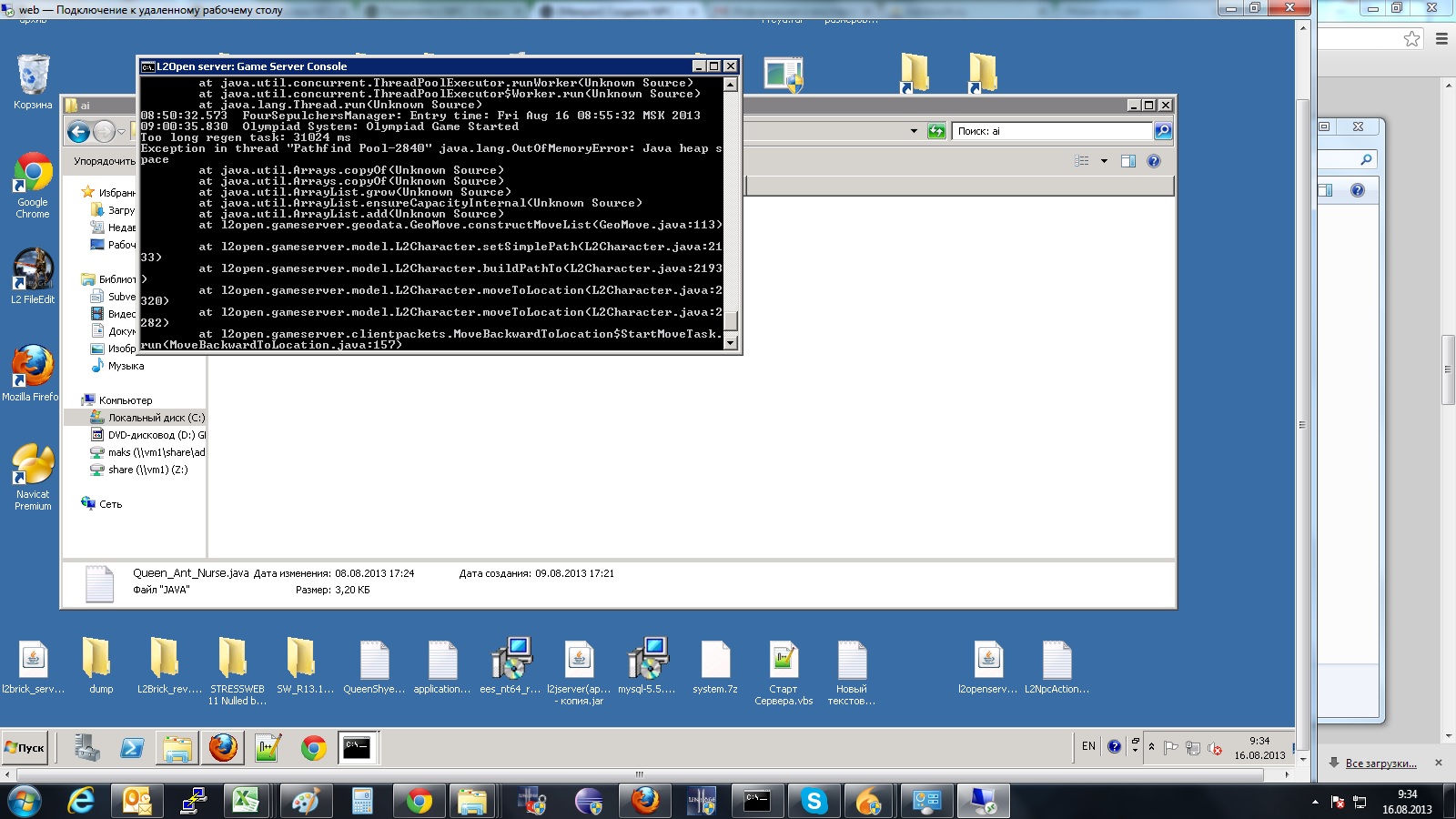This screenshot has height=819, width=1456.
Task: Open the view options dropdown arrow in Explorer
Action: [1104, 161]
